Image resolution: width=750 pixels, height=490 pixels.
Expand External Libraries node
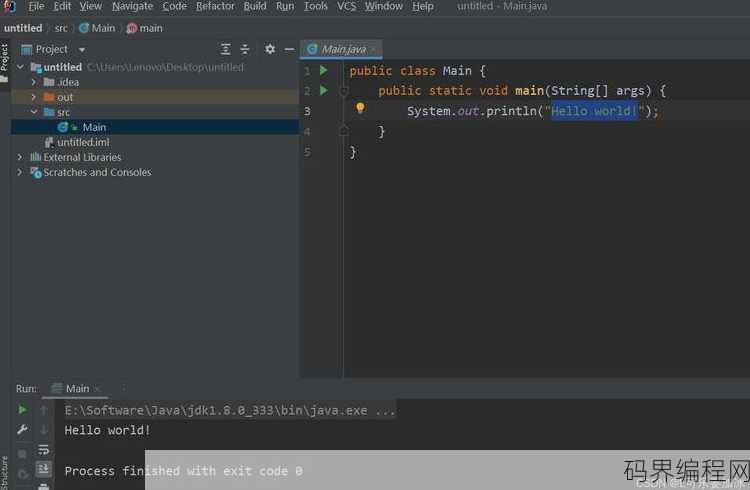click(20, 157)
